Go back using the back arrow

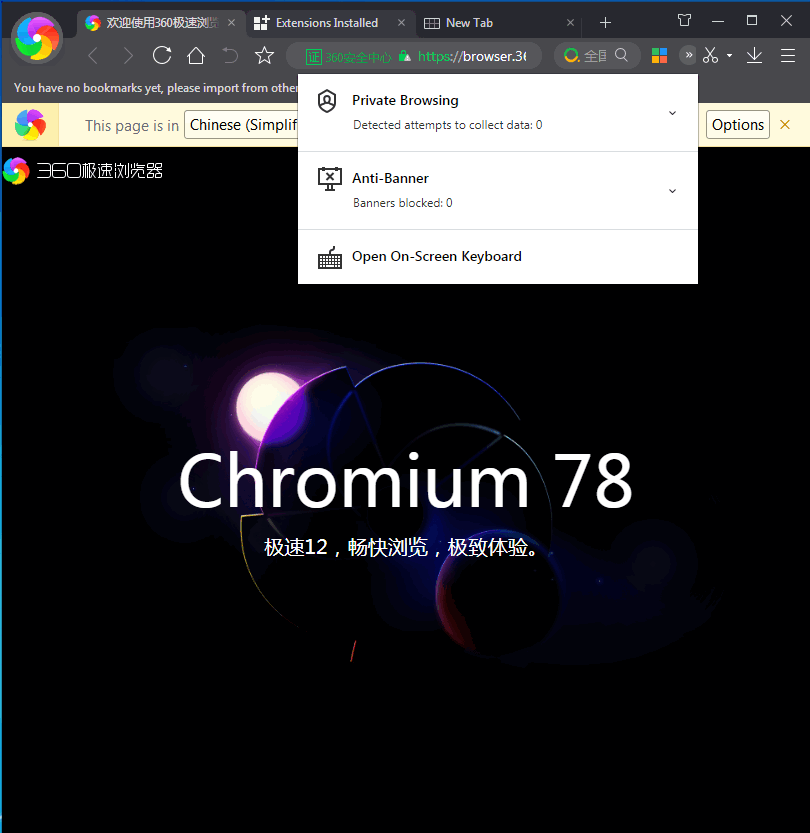93,56
